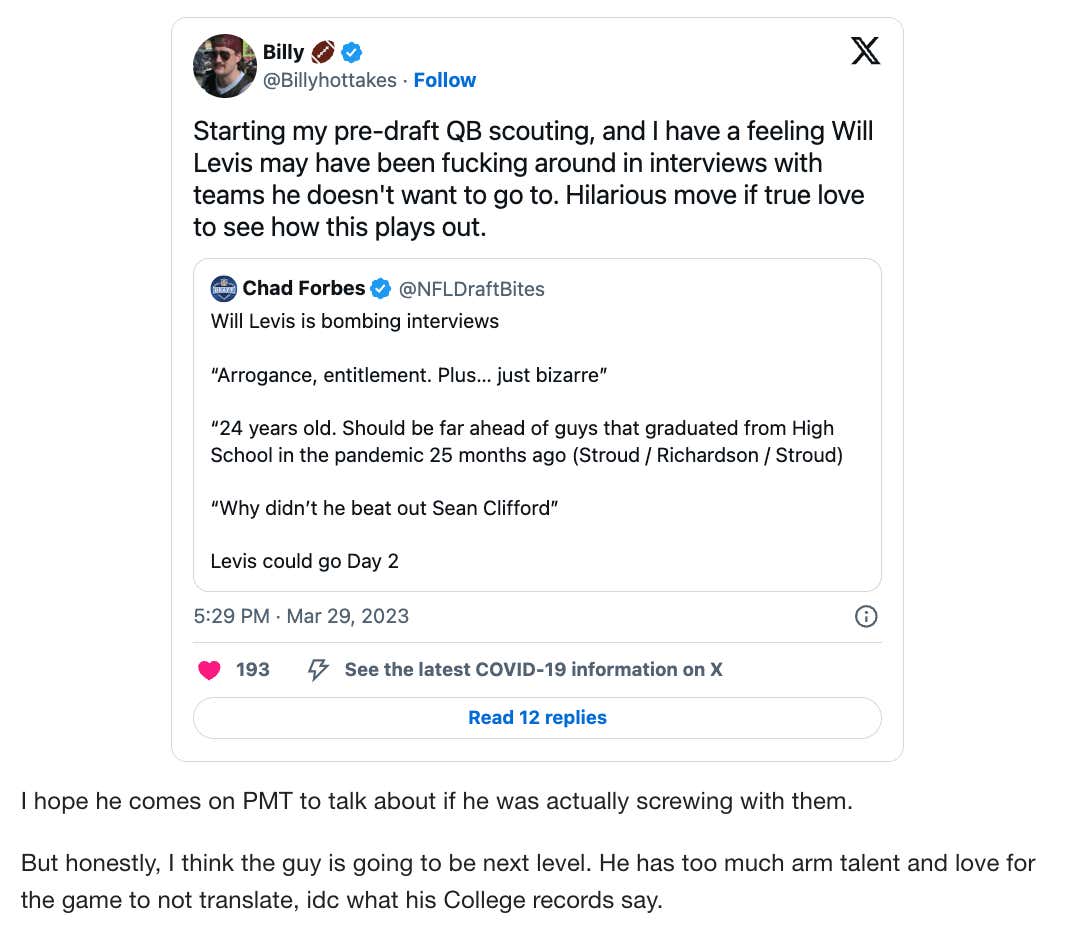The width and height of the screenshot is (1092, 948).
Task: Click the lightning bolt icon next to COVID-19 text
Action: (x=318, y=670)
